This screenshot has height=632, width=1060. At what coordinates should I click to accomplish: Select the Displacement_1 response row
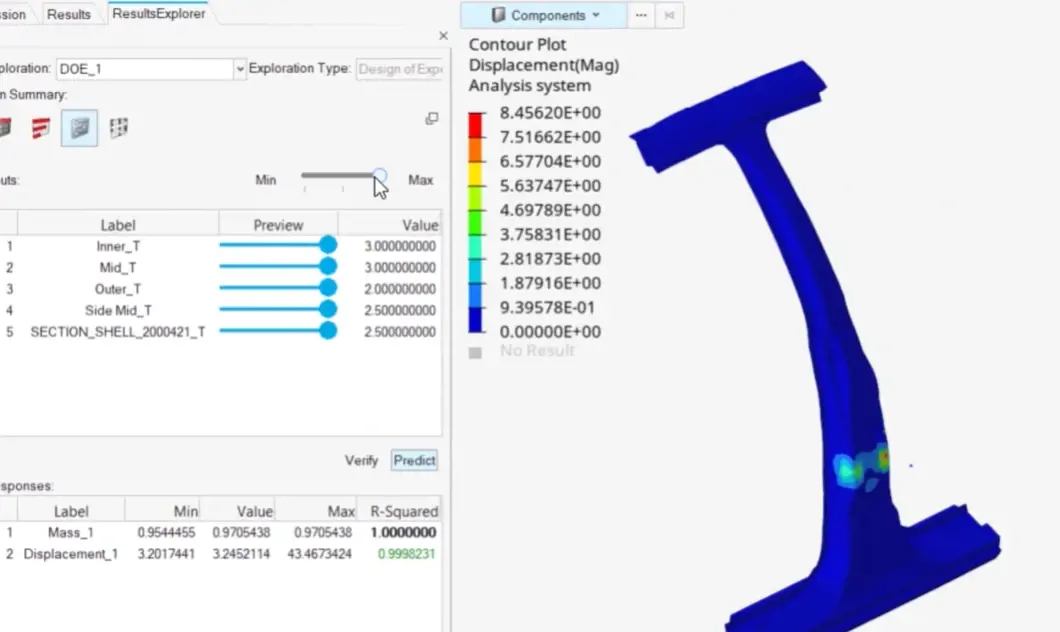point(70,554)
